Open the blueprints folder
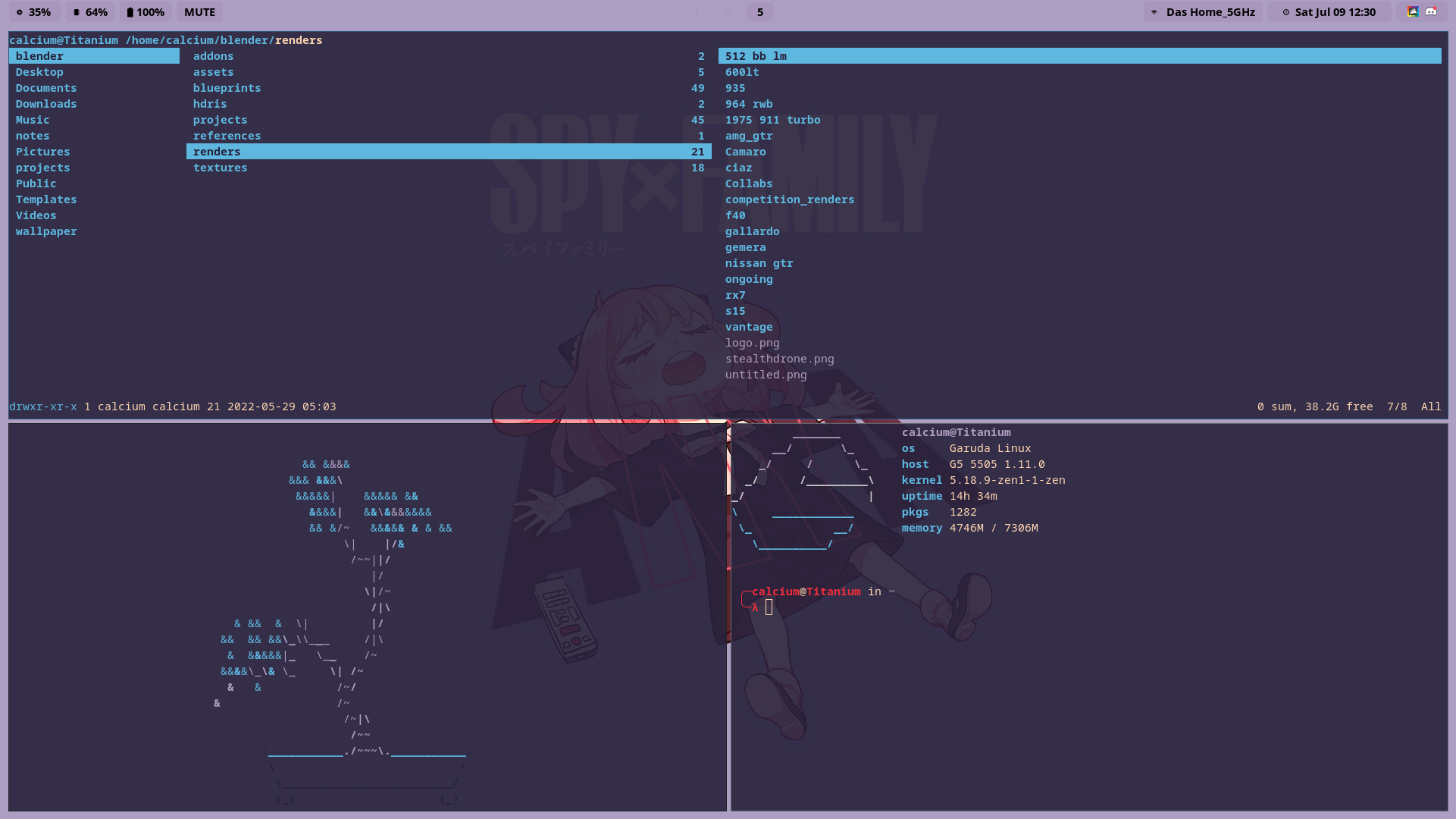The width and height of the screenshot is (1456, 819). click(227, 88)
